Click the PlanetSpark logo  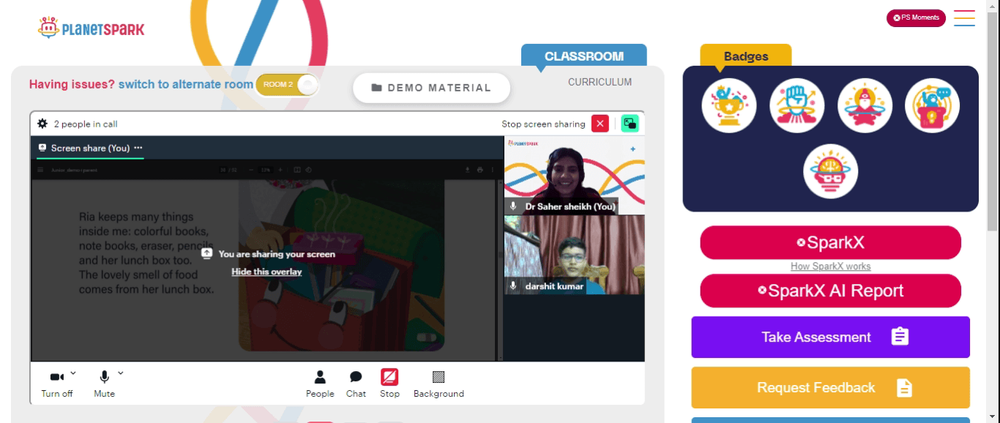pos(91,28)
